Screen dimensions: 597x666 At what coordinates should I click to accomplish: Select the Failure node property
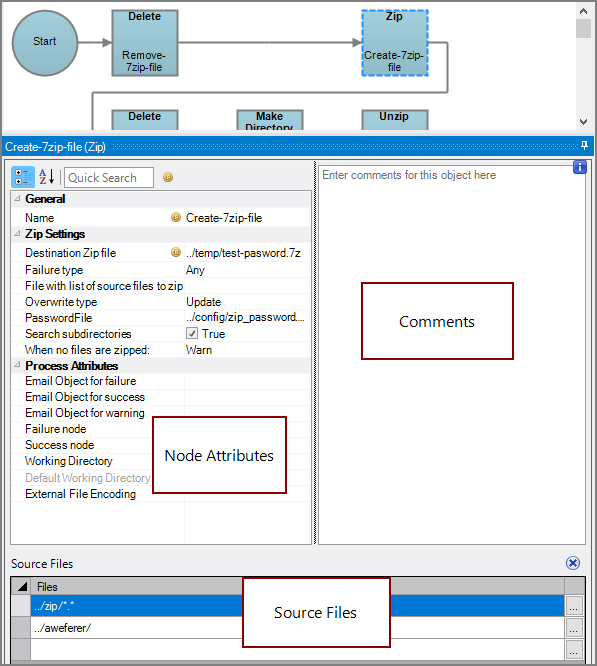click(56, 429)
